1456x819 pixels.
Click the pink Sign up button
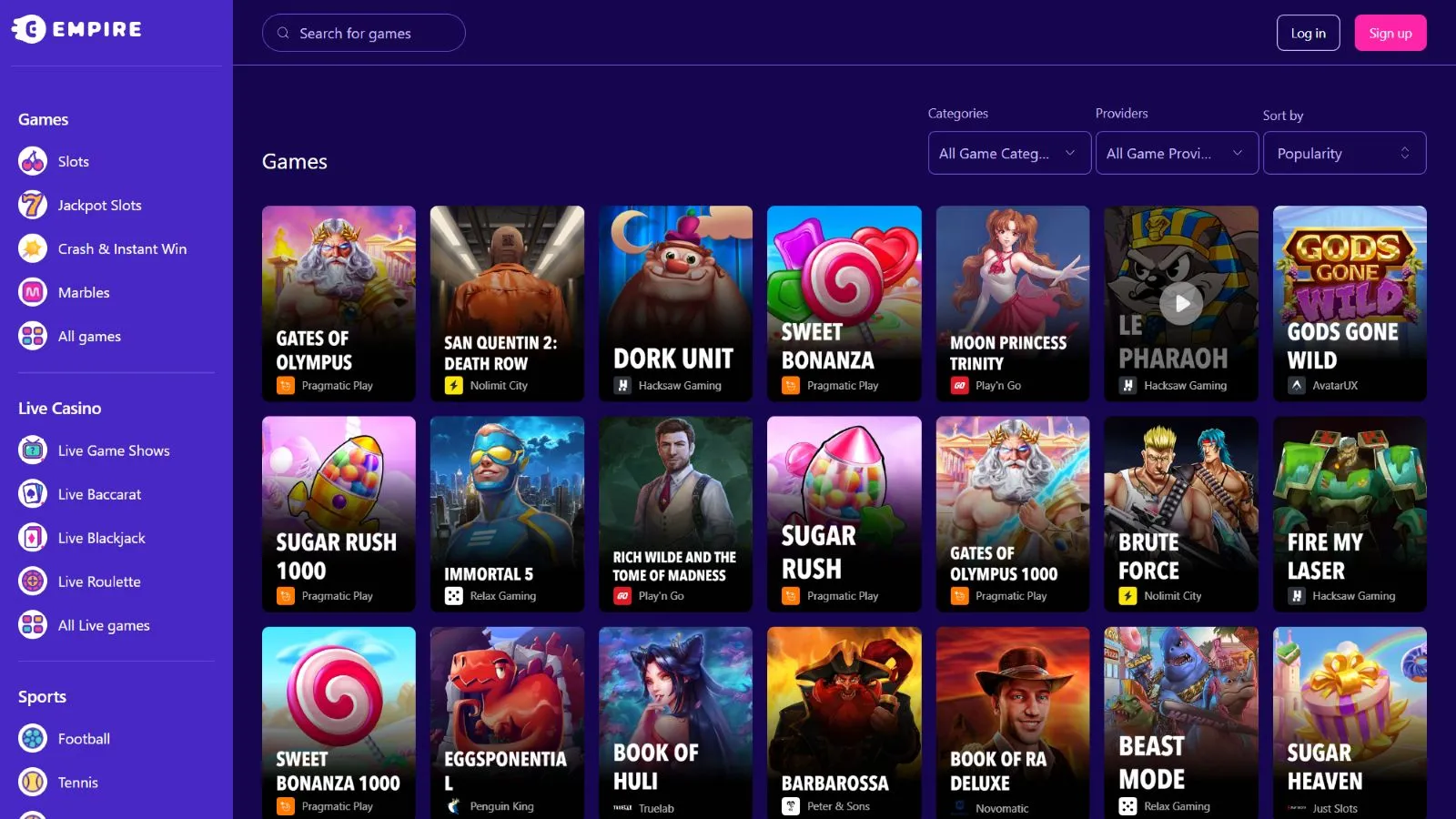tap(1390, 33)
